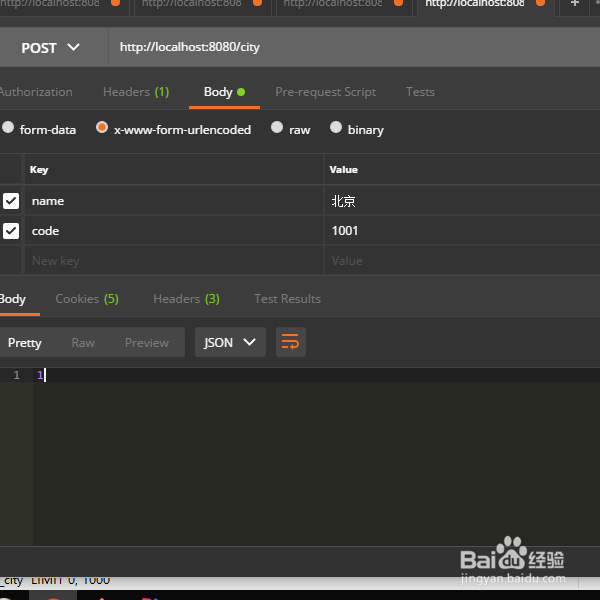600x600 pixels.
Task: Click the 北京 value cell
Action: click(462, 201)
